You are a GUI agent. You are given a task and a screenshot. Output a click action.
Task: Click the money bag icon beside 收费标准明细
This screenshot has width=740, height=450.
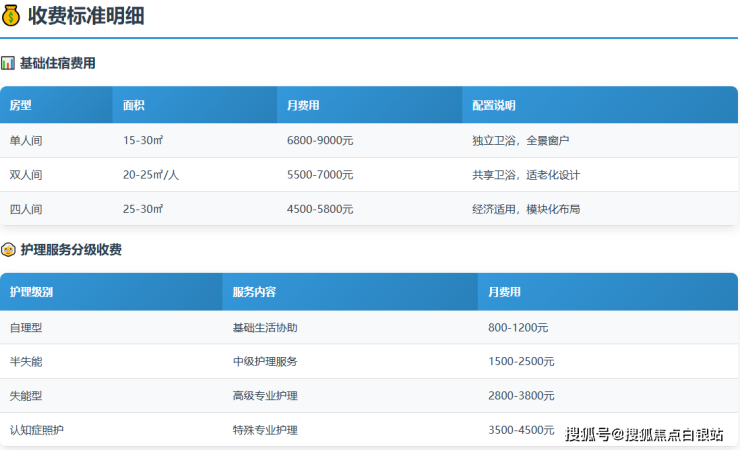point(11,17)
